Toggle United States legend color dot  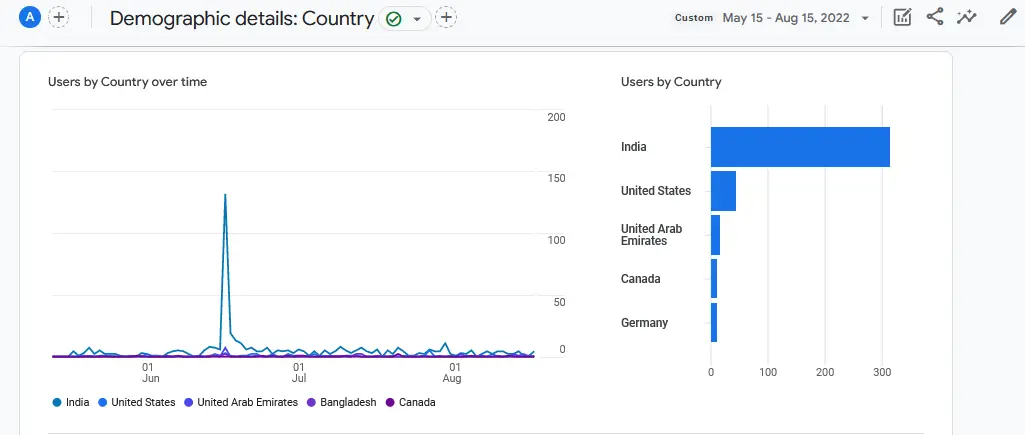coord(103,402)
